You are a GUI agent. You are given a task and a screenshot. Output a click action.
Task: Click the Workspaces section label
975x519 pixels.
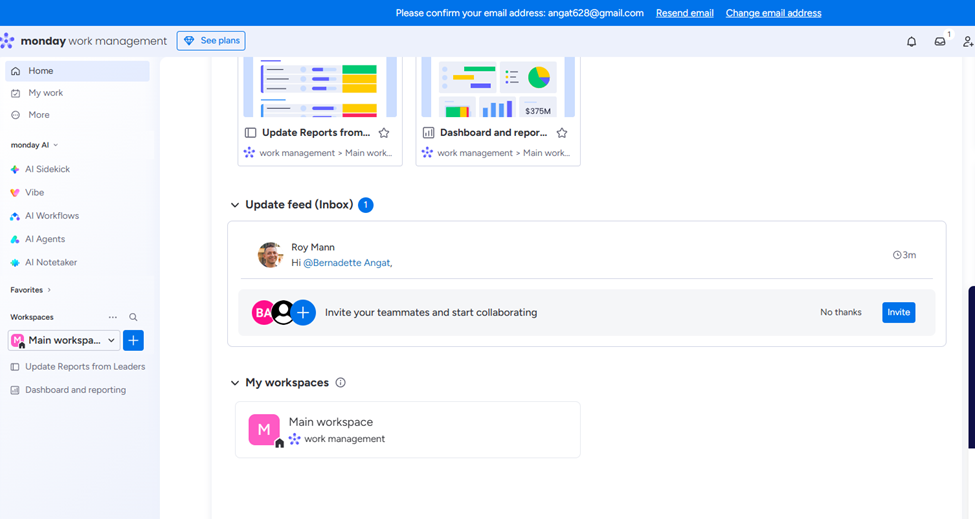[x=32, y=317]
